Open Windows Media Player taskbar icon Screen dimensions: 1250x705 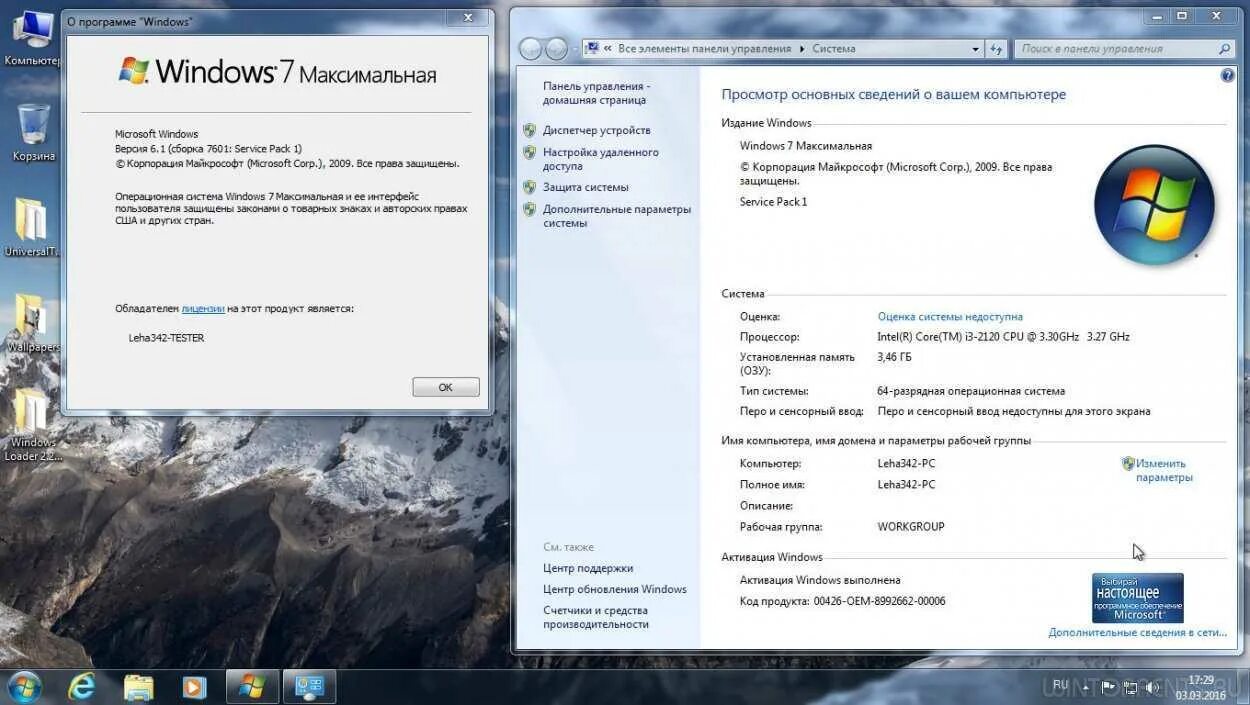click(x=194, y=687)
